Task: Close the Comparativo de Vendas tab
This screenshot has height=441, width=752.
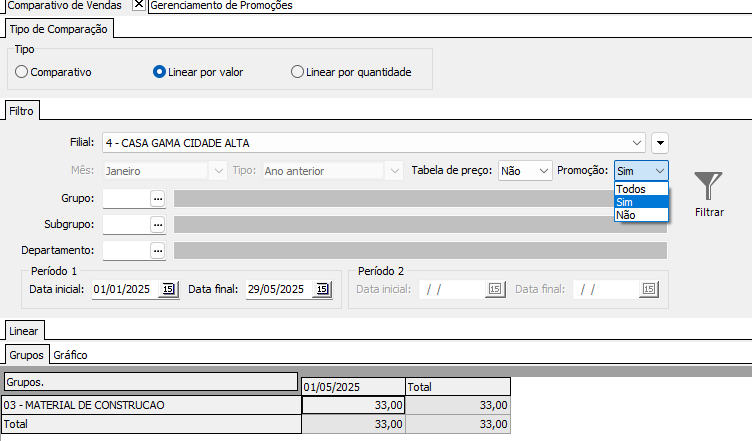Action: 139,5
